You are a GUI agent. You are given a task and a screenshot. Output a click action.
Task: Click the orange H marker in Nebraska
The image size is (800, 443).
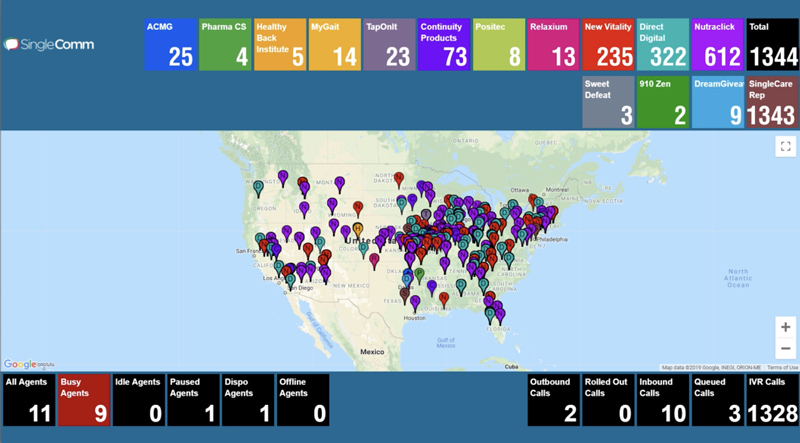(x=358, y=230)
